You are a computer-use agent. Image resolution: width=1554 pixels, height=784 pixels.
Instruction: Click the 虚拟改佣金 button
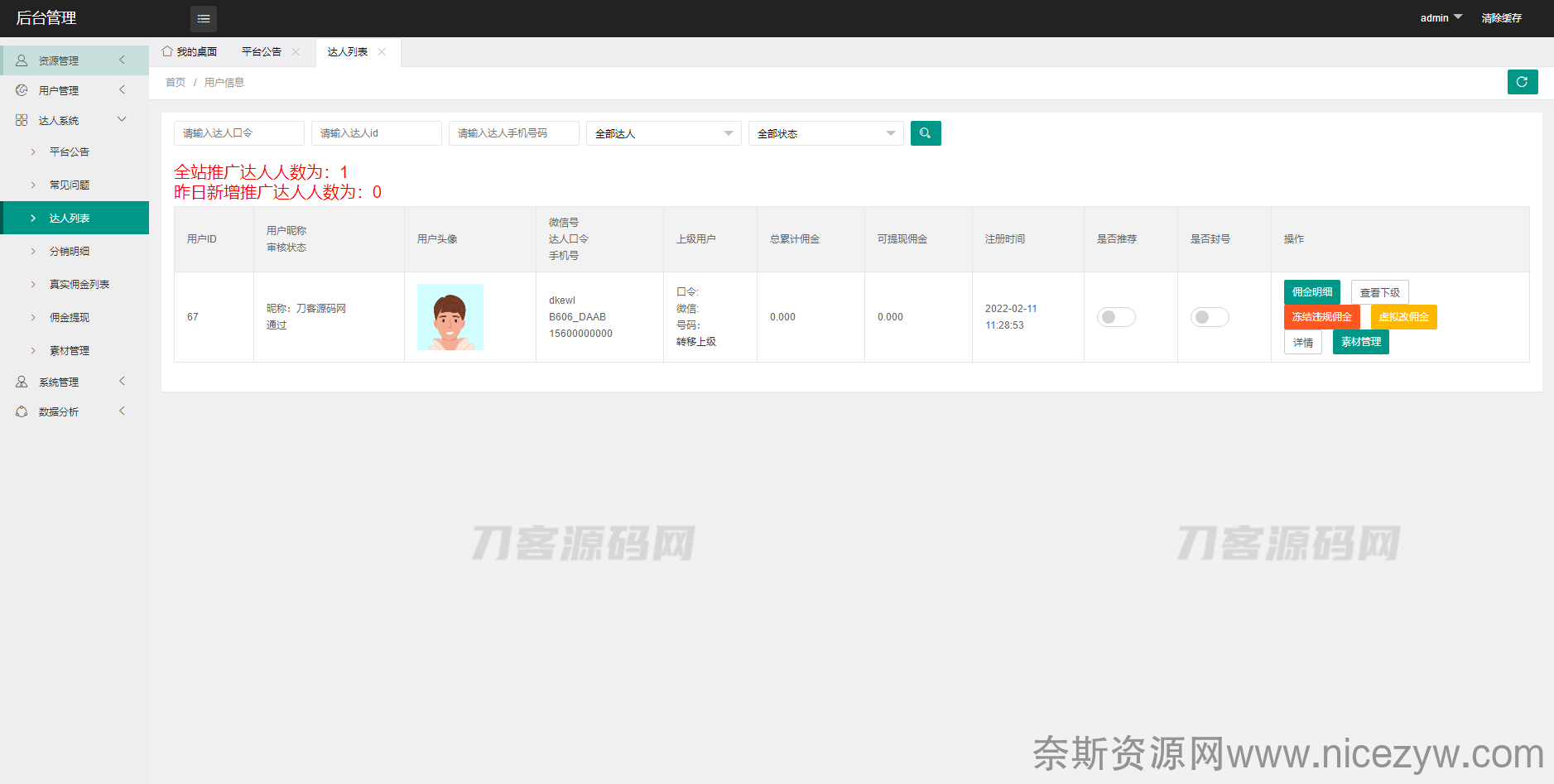pyautogui.click(x=1404, y=317)
